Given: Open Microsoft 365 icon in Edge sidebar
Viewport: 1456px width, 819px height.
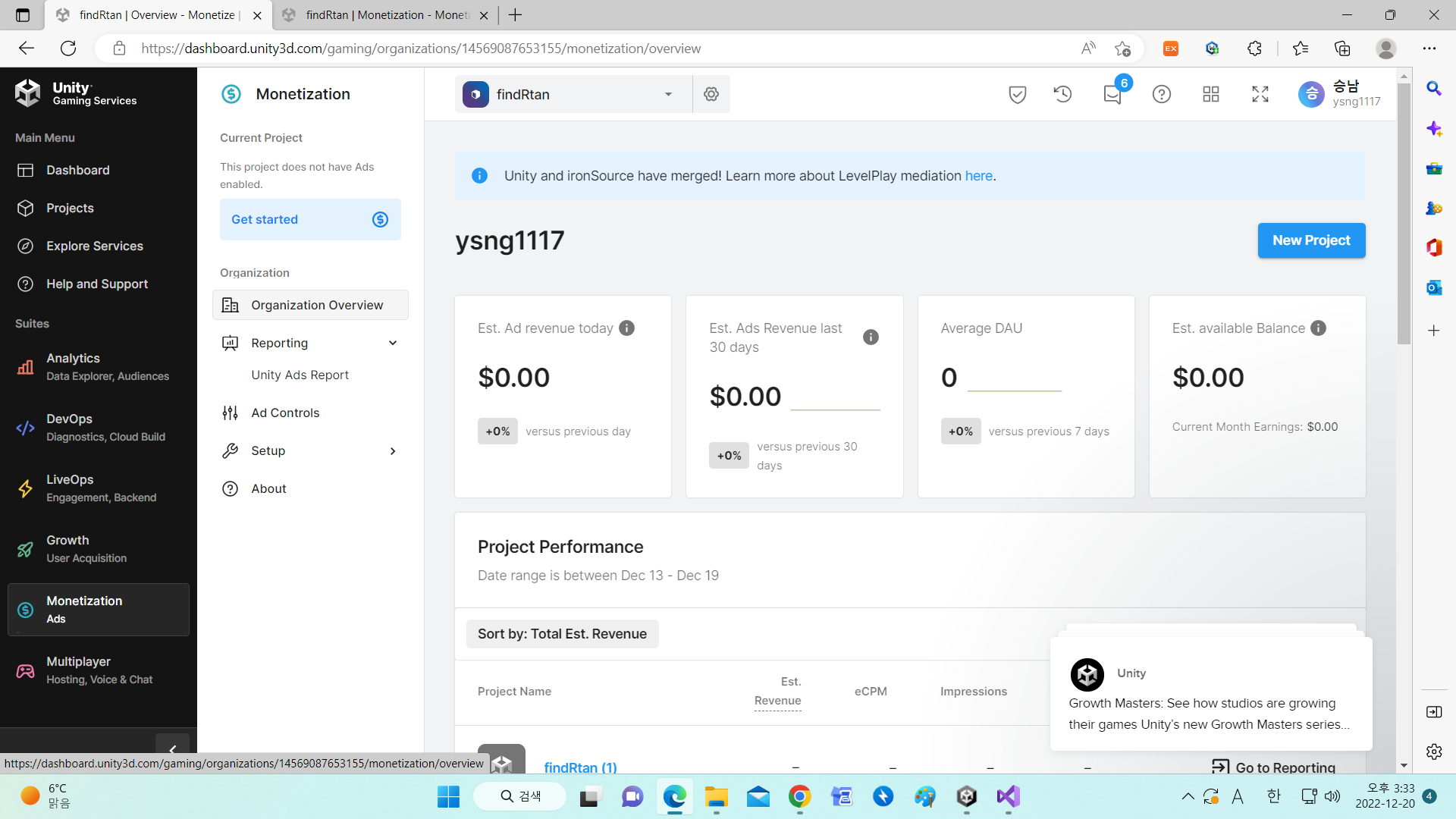Looking at the screenshot, I should pos(1434,247).
